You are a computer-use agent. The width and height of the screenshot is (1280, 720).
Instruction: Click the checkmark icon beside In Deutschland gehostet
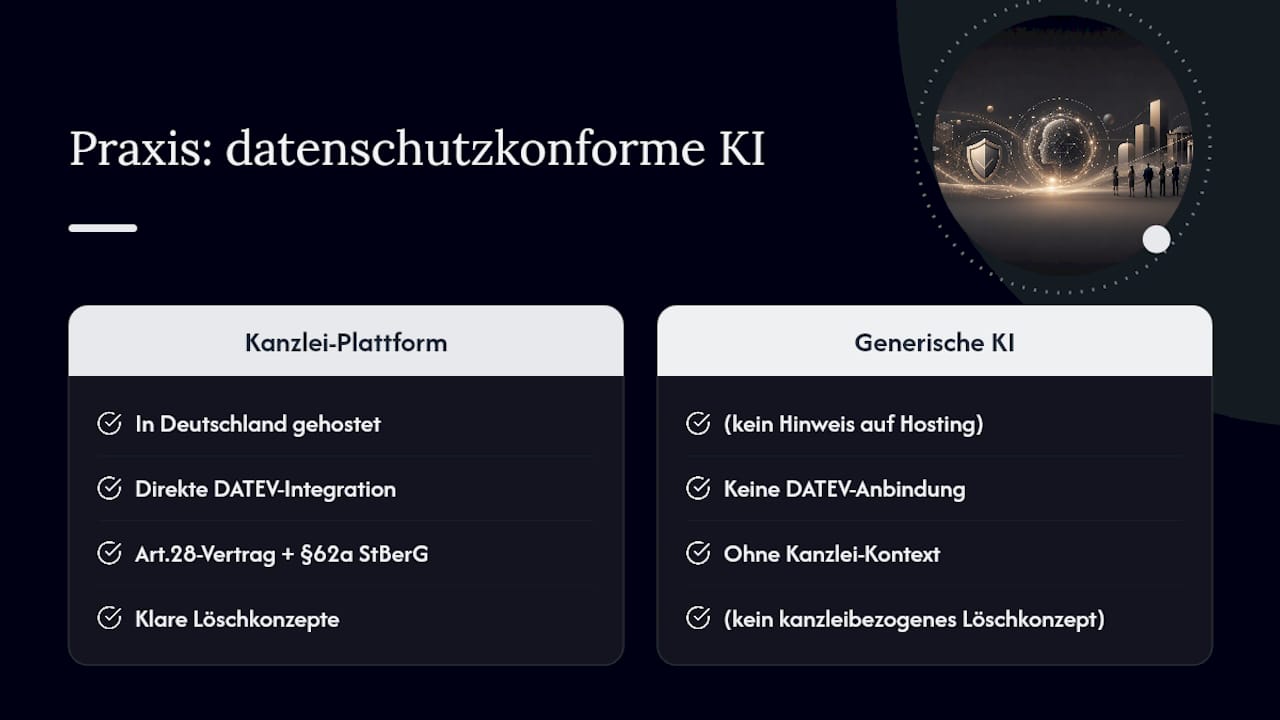click(109, 424)
